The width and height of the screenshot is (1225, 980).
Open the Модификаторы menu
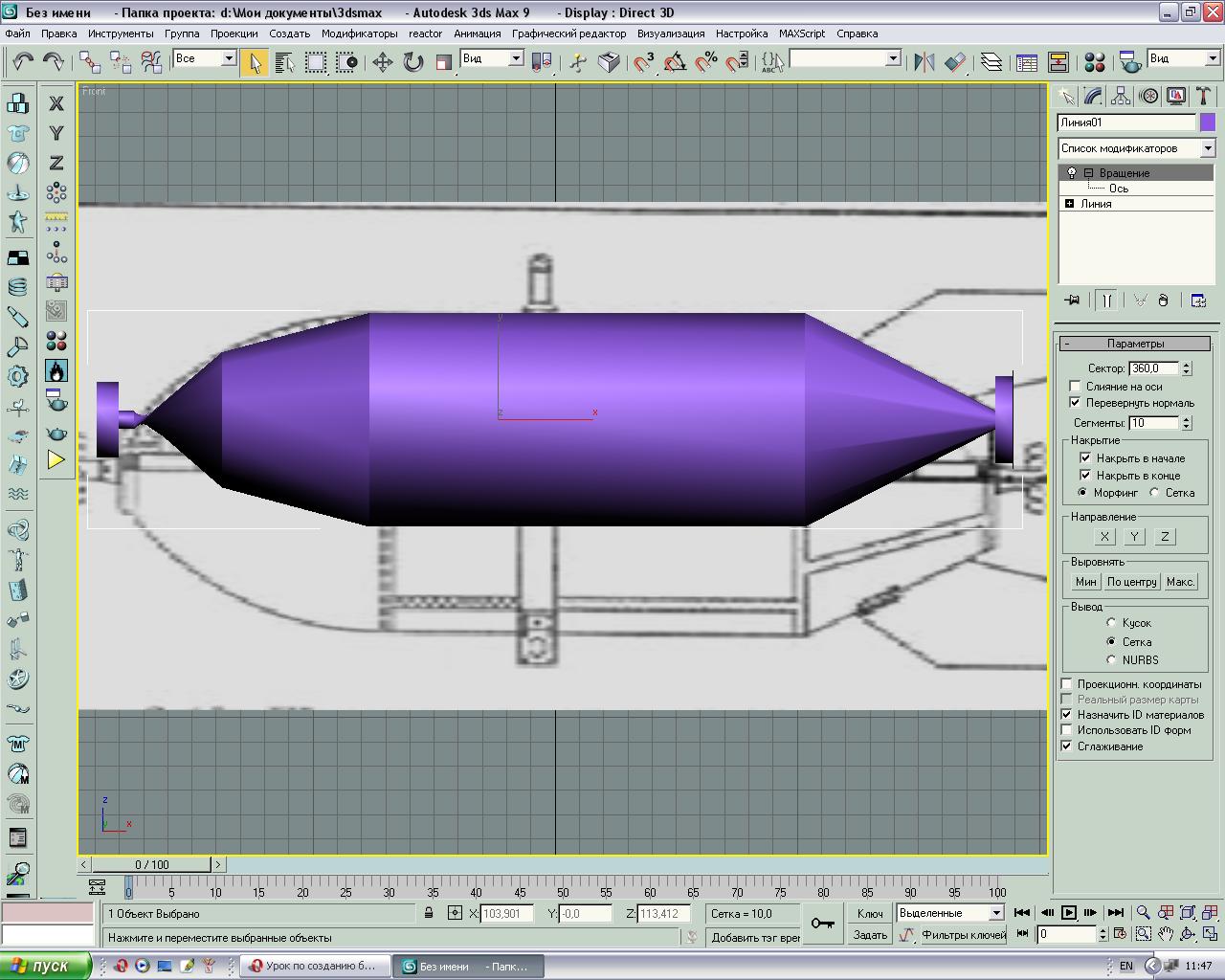tap(359, 33)
